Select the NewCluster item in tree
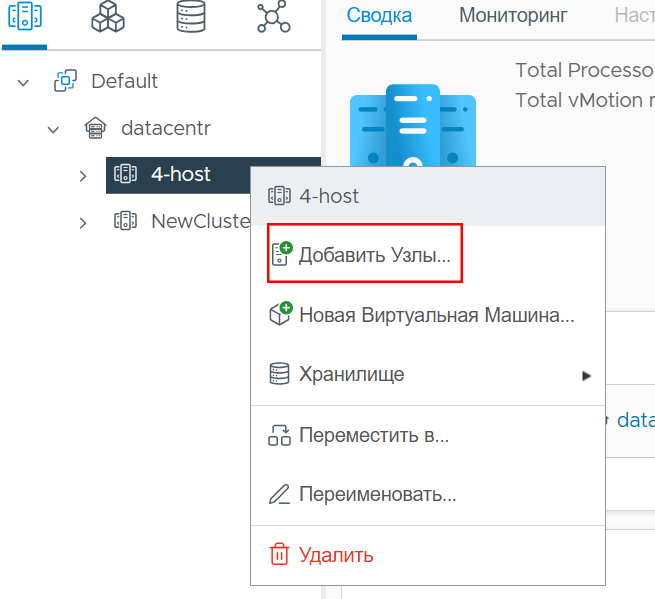The height and width of the screenshot is (599, 655). (x=201, y=221)
